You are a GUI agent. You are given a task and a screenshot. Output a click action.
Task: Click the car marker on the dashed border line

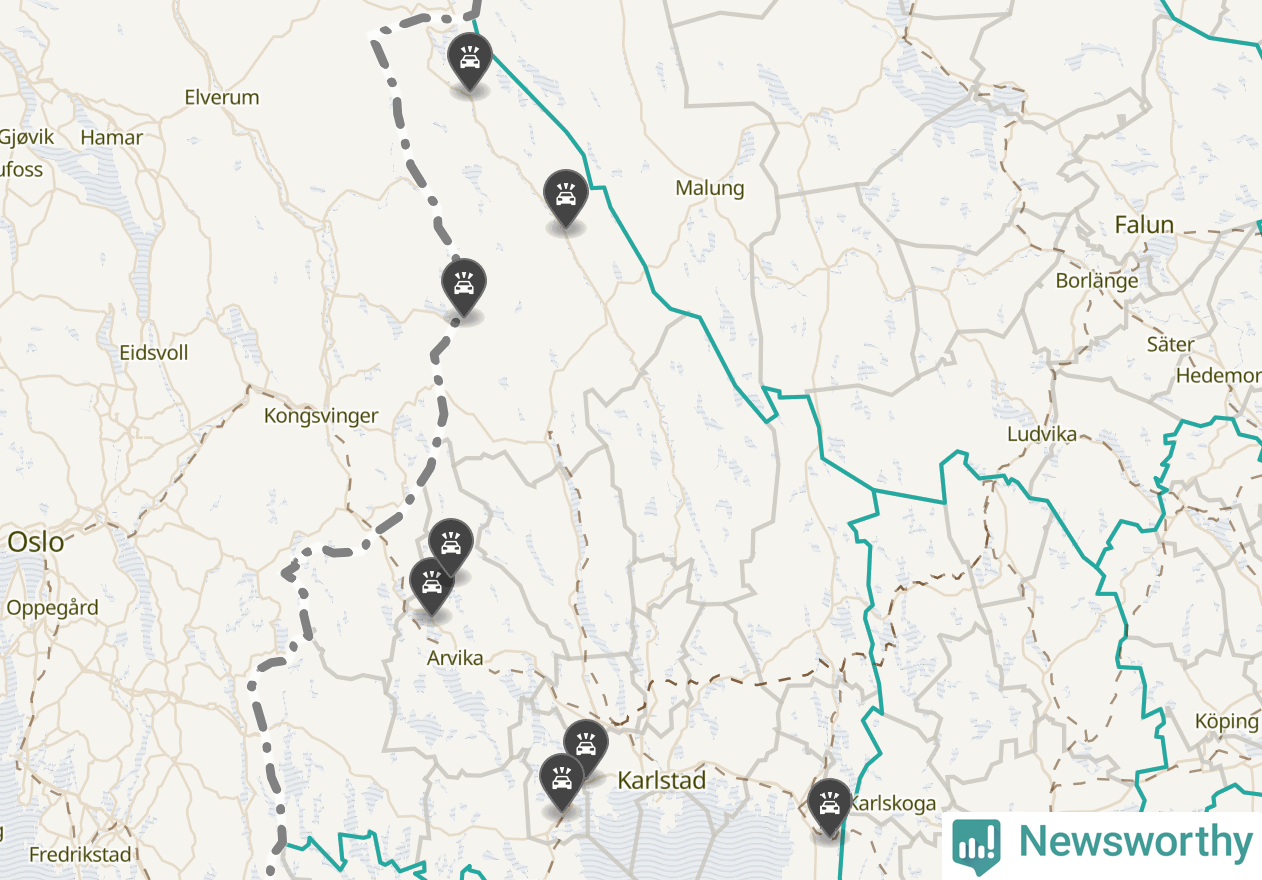464,287
